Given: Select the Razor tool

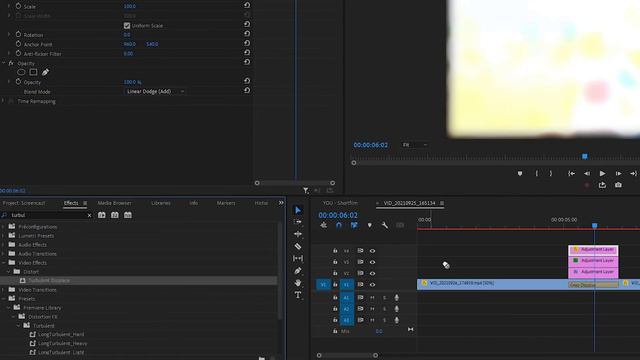Looking at the screenshot, I should point(298,246).
